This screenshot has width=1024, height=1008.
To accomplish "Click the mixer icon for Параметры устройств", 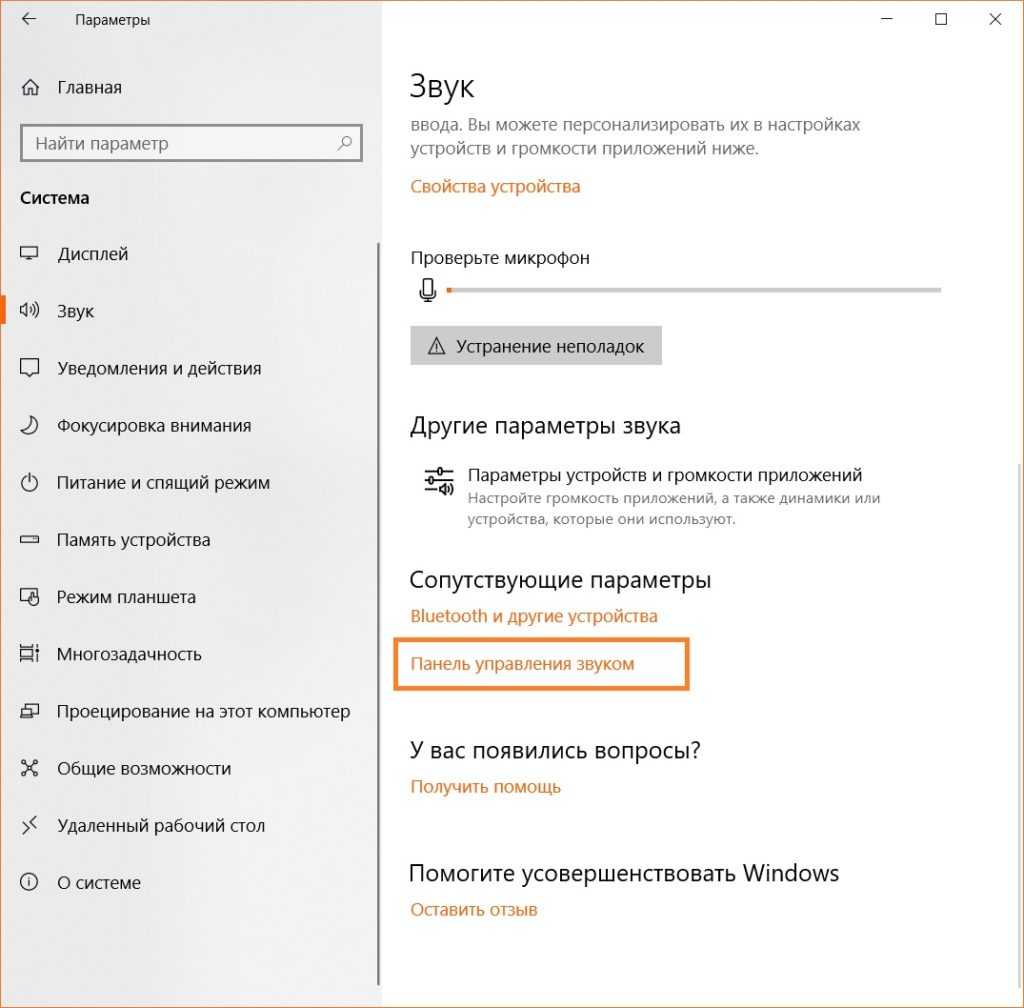I will pos(439,482).
